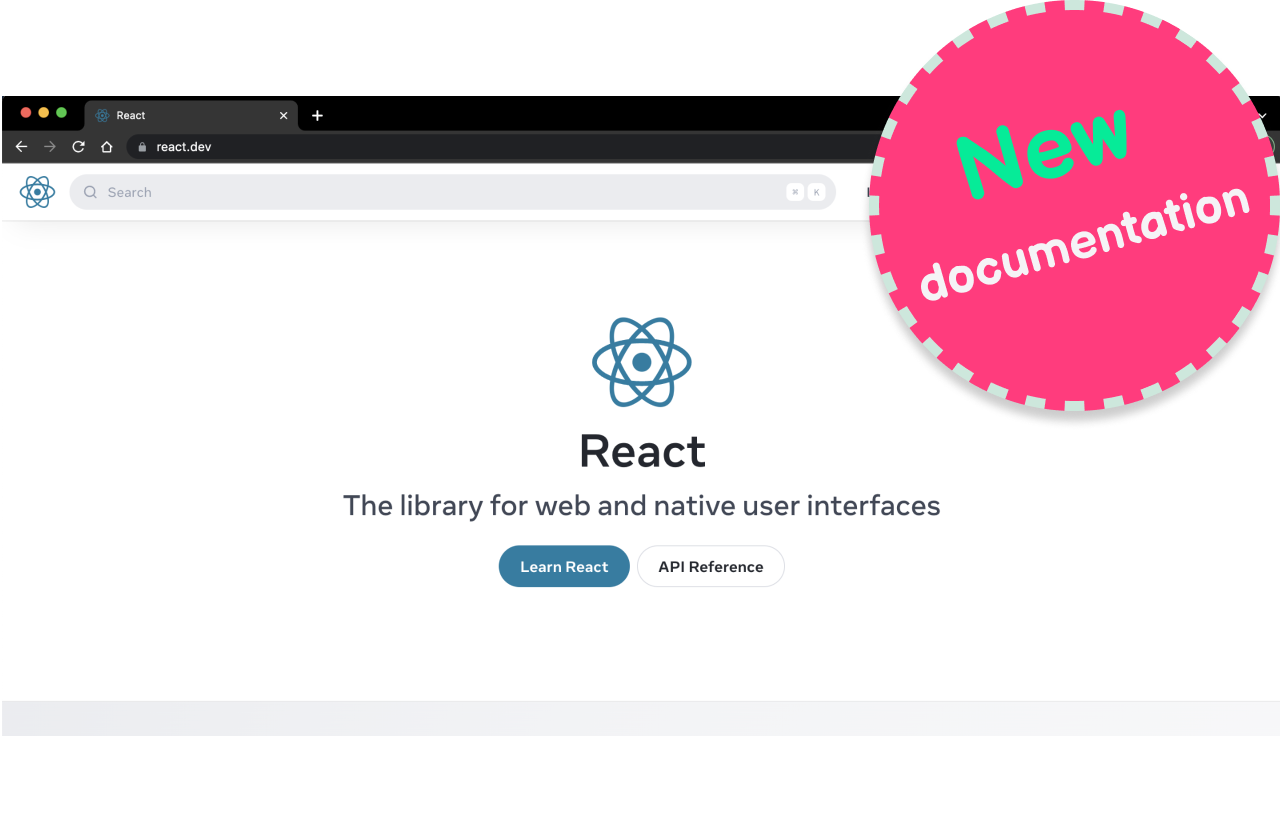
Task: Click the browser back arrow
Action: pos(21,147)
